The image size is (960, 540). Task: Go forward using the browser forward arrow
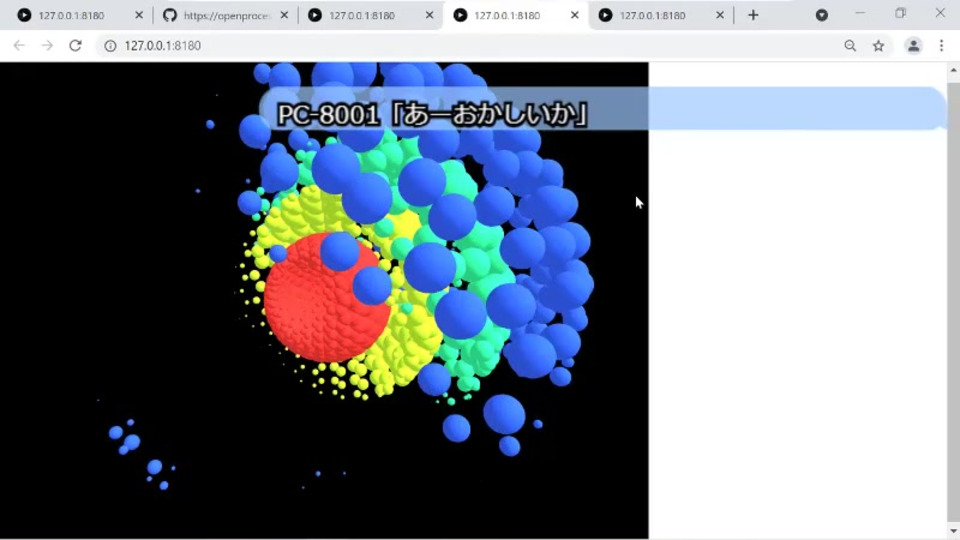[x=47, y=45]
